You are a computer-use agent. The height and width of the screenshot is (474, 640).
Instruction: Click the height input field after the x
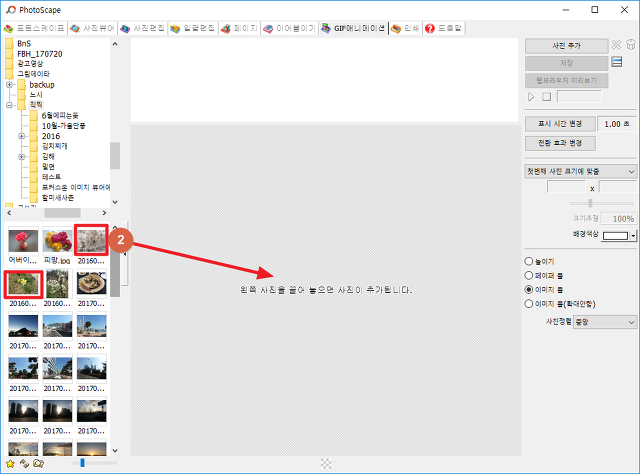coord(618,187)
